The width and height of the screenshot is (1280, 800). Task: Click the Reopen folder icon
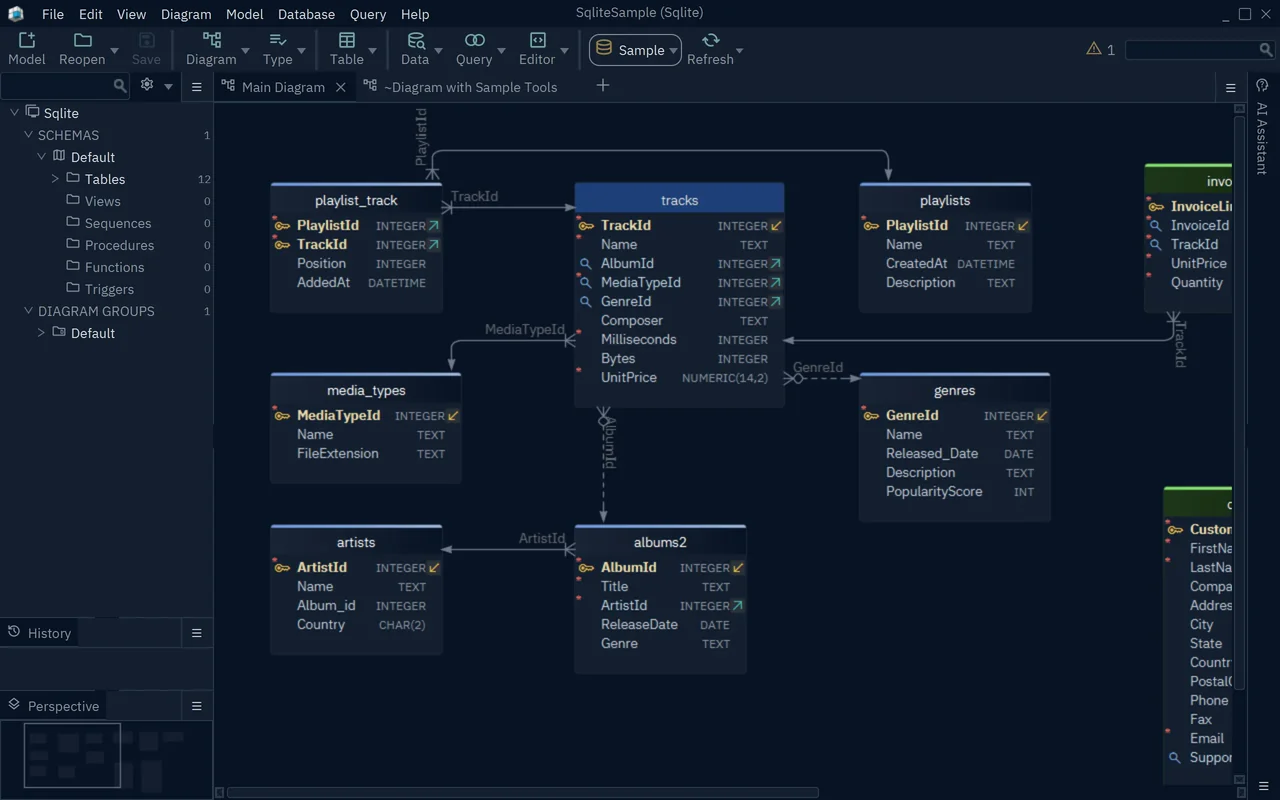coord(83,41)
